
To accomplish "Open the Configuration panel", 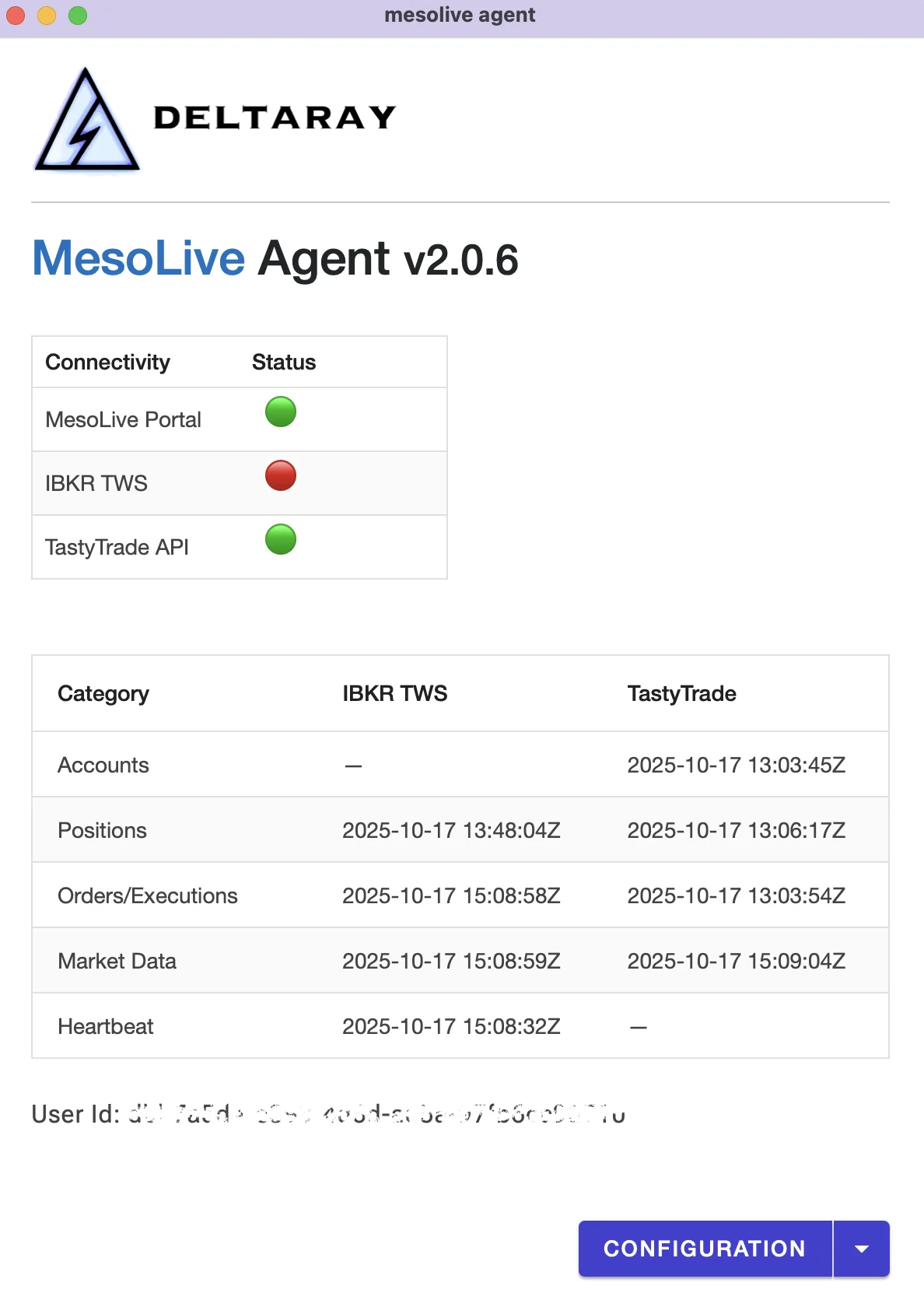I will click(x=704, y=1249).
